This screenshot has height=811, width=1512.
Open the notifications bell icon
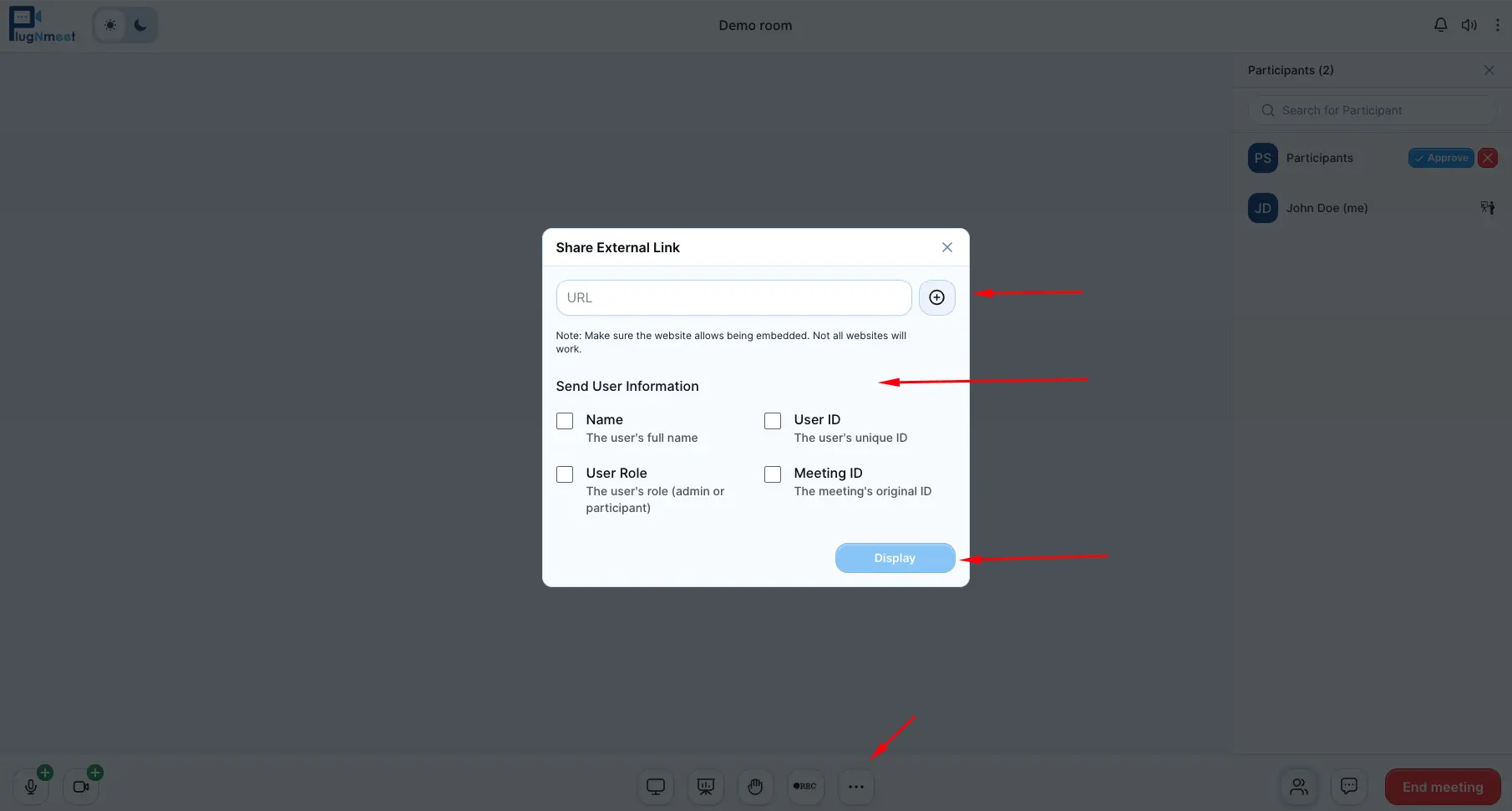[1440, 24]
